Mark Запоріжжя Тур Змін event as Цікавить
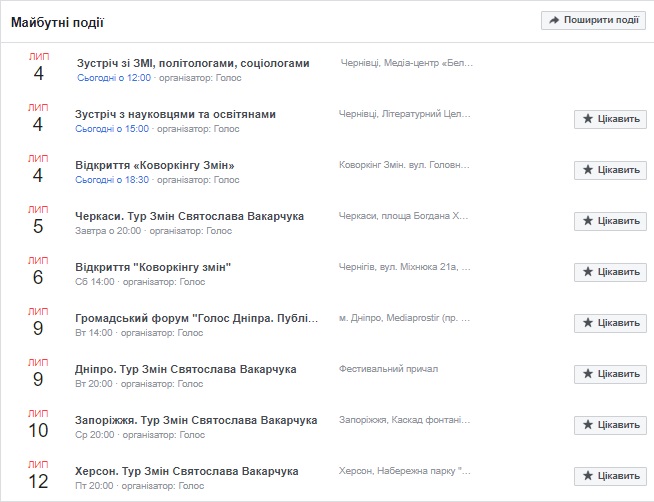 610,425
